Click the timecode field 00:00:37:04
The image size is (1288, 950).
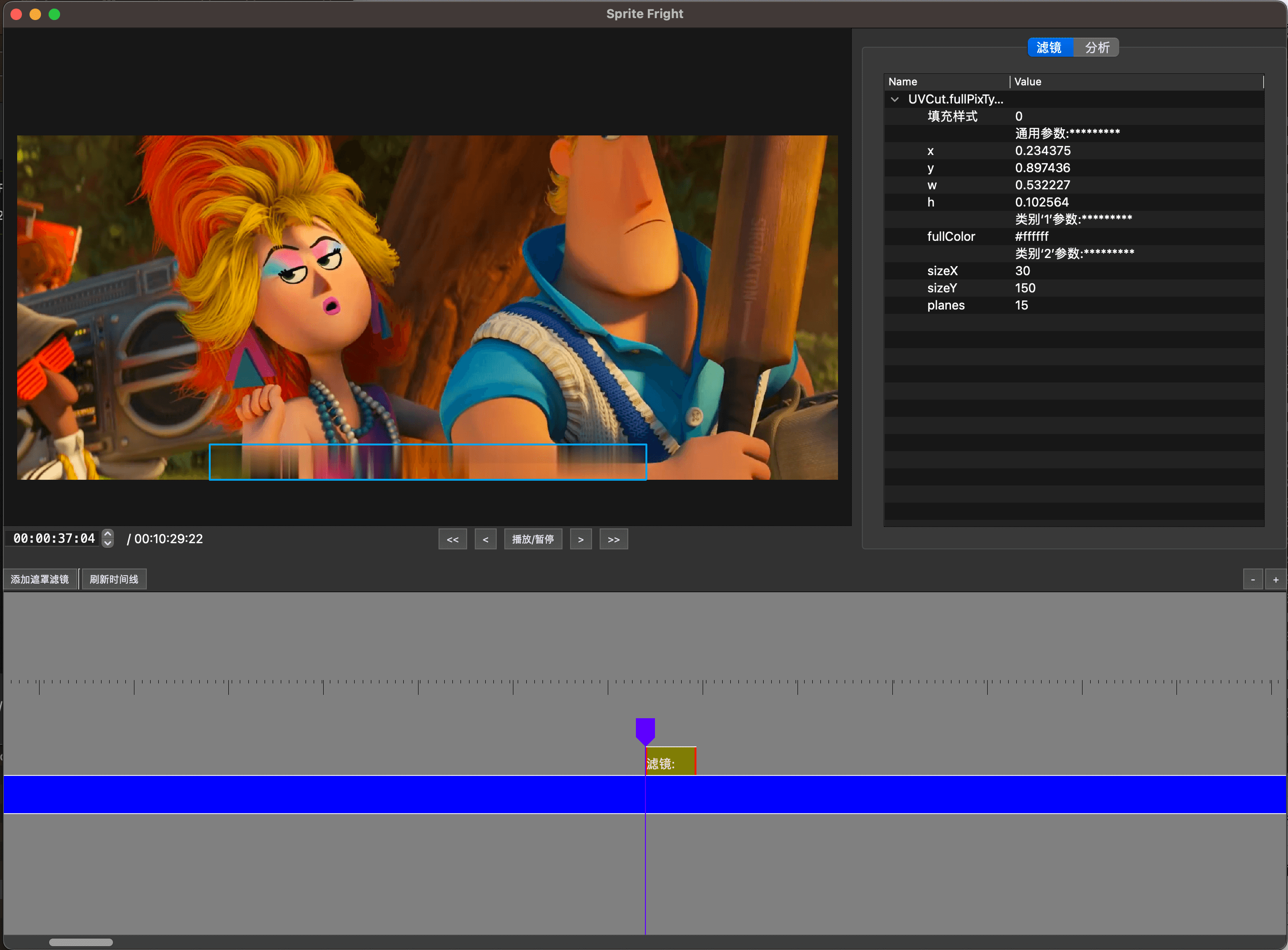click(x=53, y=539)
